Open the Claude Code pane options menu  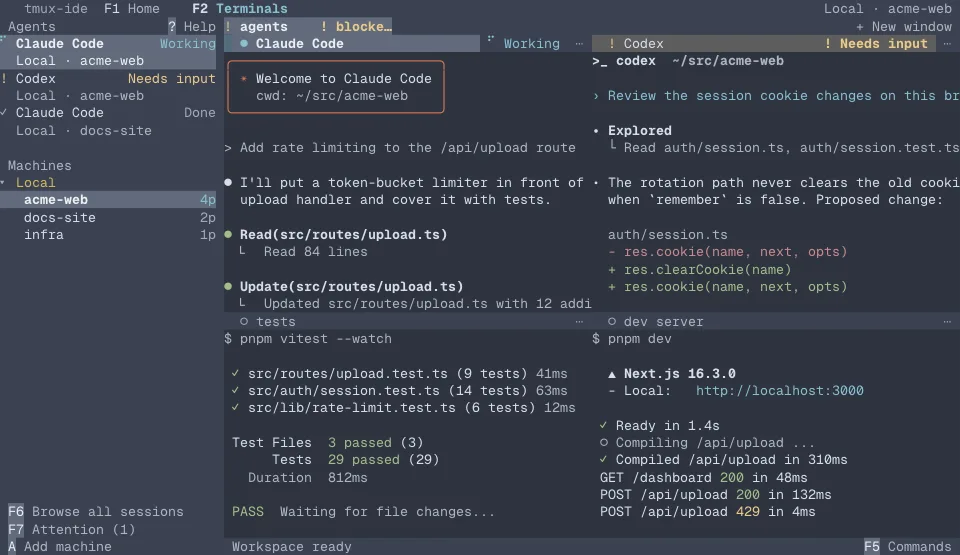579,43
